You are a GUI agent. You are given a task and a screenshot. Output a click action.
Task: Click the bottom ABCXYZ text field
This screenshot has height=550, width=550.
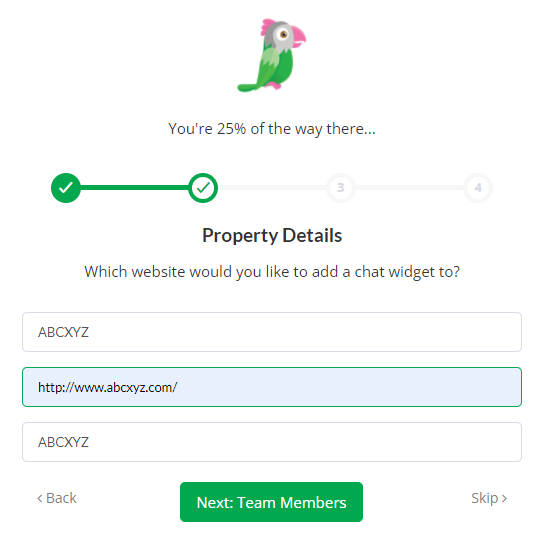tap(272, 442)
